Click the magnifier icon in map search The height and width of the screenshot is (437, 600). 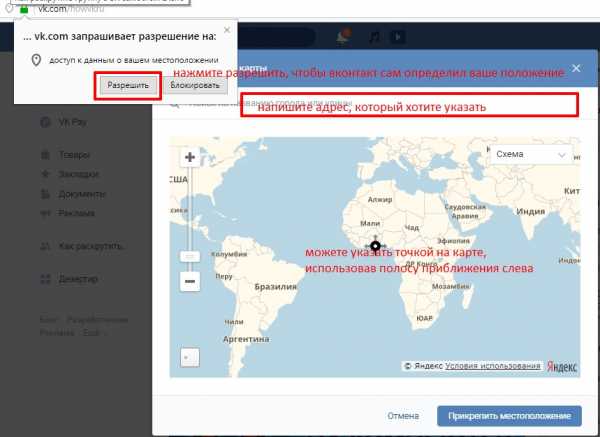[x=174, y=103]
